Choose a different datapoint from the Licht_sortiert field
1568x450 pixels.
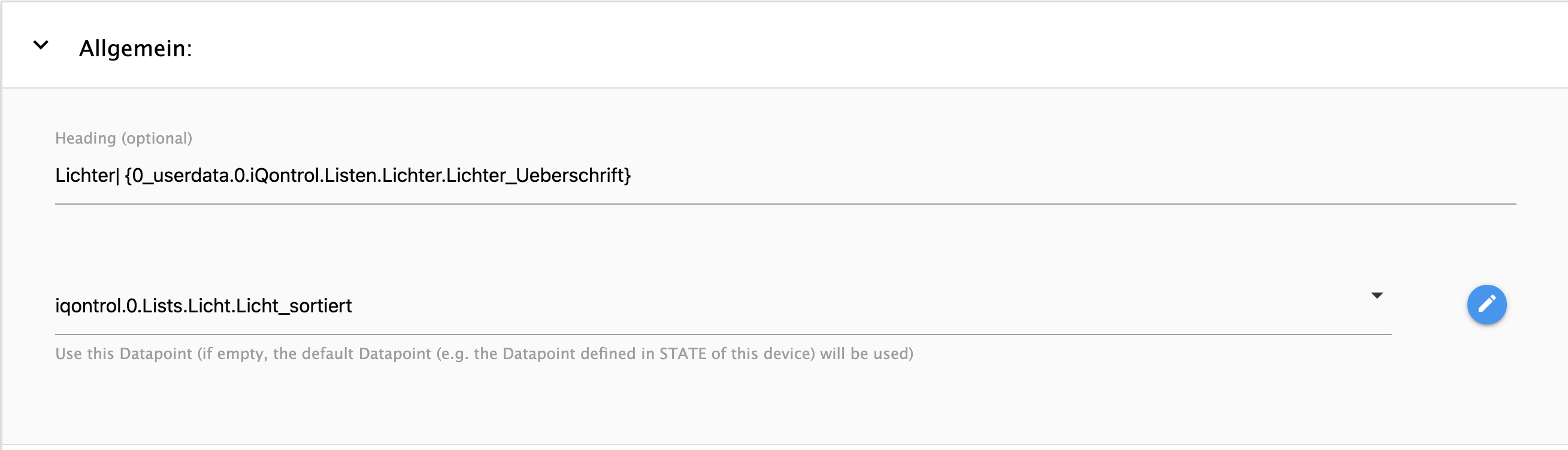pyautogui.click(x=723, y=305)
